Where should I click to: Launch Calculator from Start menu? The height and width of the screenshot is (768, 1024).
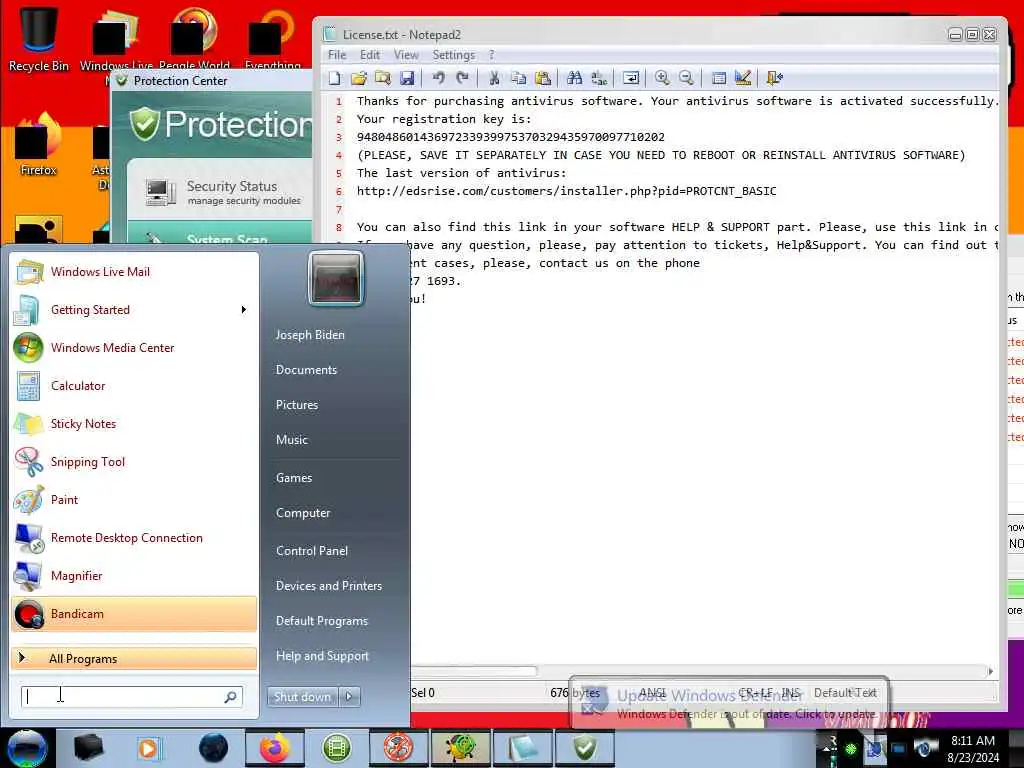pyautogui.click(x=135, y=386)
